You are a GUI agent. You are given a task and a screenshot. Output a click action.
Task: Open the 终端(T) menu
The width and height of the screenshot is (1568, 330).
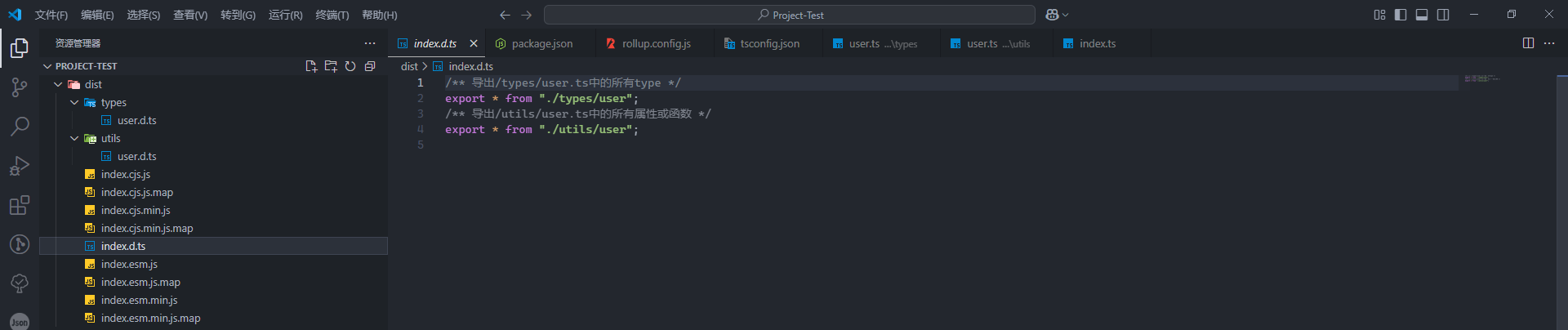(x=332, y=15)
